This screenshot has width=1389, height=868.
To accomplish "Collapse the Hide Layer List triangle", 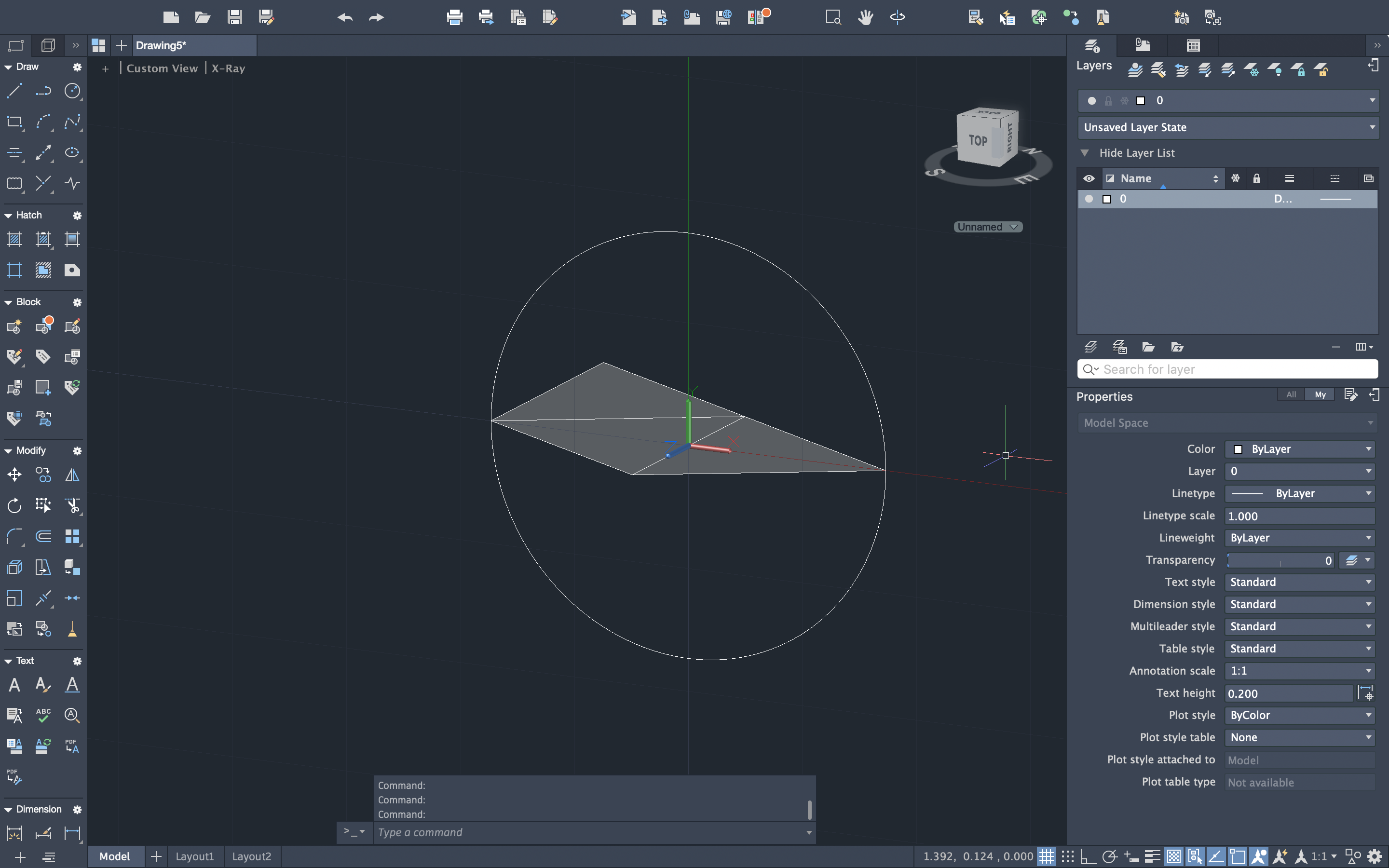I will click(1085, 153).
